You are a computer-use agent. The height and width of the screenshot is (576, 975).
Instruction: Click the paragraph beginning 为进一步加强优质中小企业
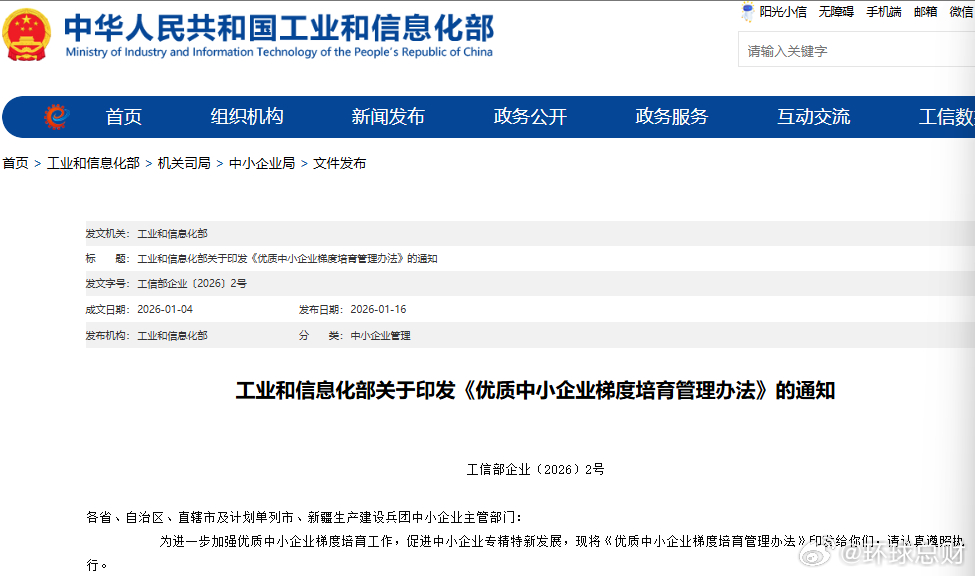coord(526,553)
